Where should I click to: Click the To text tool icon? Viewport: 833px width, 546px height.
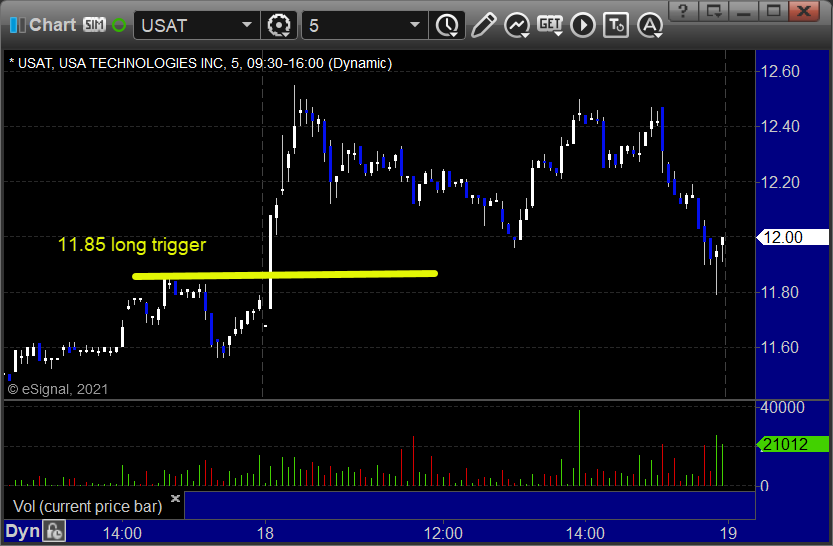point(616,25)
